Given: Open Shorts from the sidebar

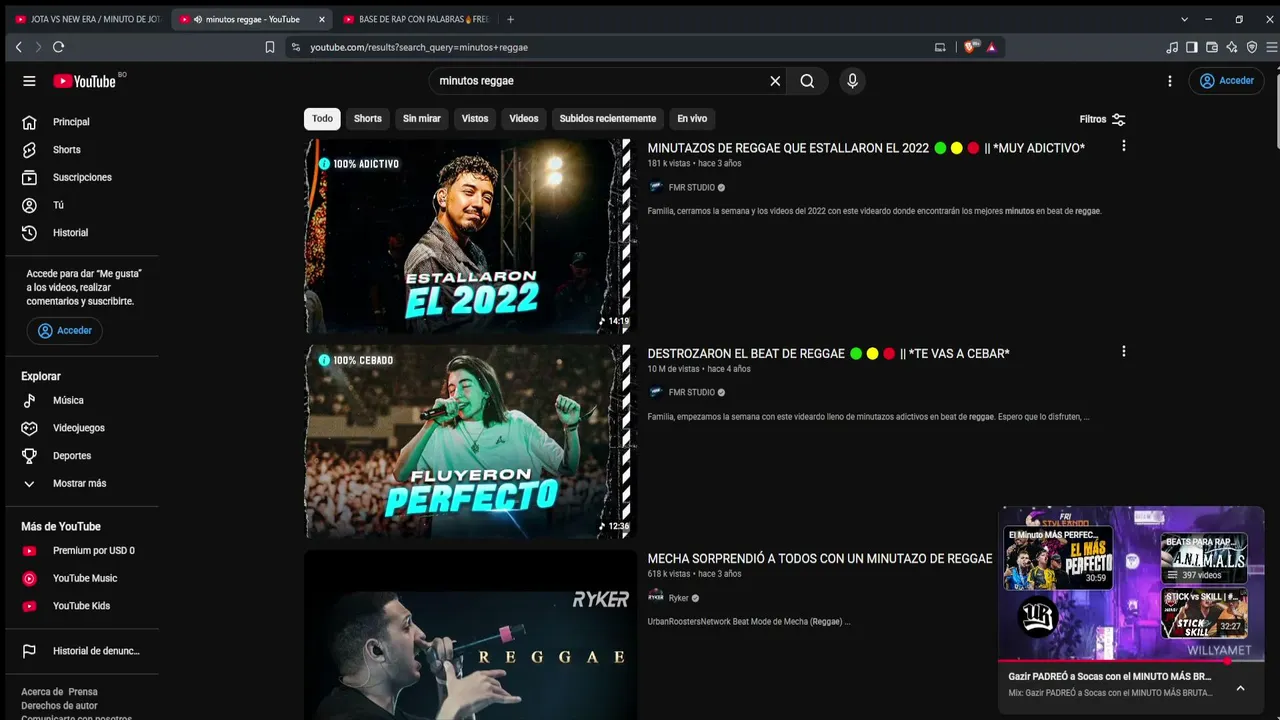Looking at the screenshot, I should point(84,150).
